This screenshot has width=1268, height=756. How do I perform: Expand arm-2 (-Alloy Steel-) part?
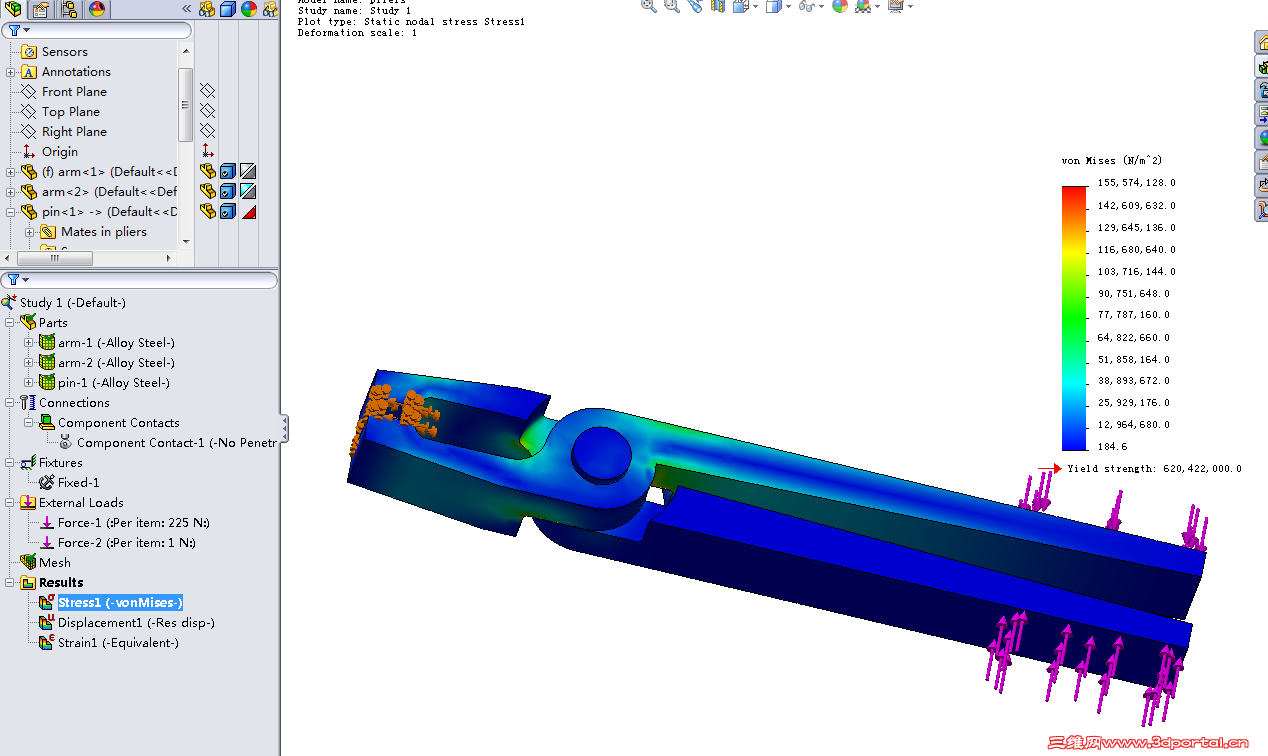[29, 363]
